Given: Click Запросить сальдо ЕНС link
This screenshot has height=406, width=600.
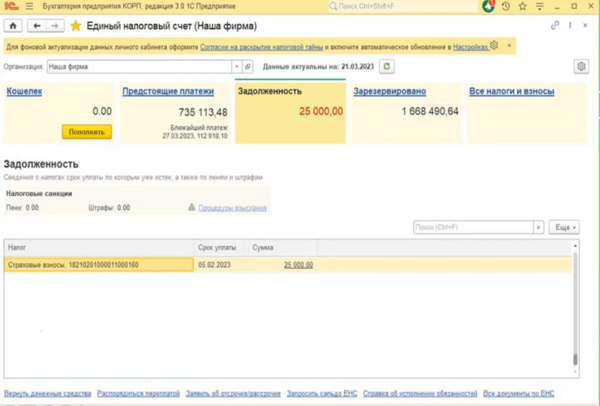Looking at the screenshot, I should pyautogui.click(x=321, y=394).
